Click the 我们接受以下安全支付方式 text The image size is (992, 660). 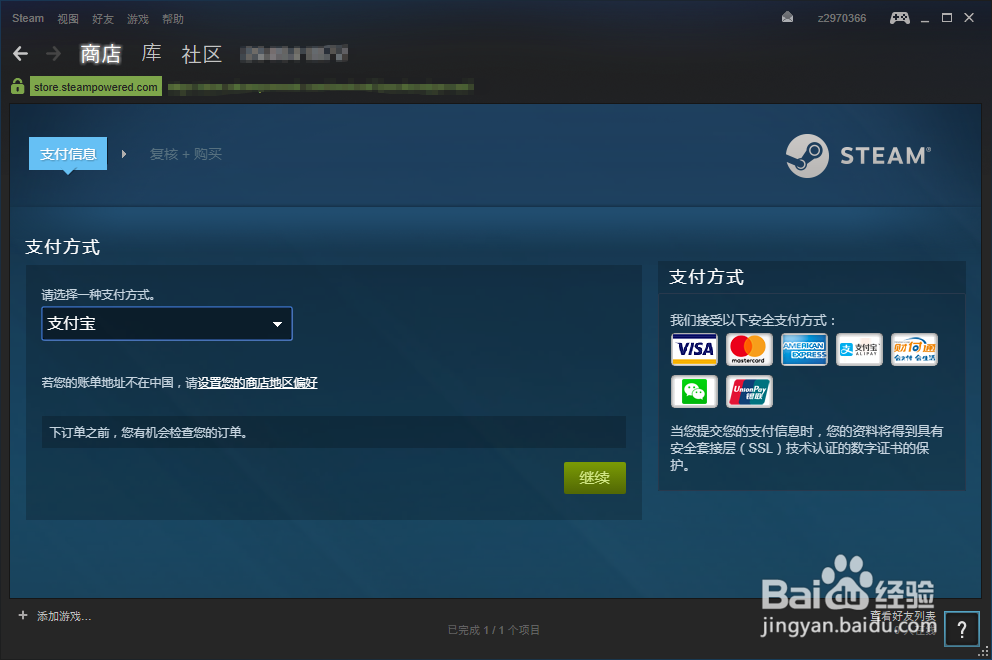point(753,321)
